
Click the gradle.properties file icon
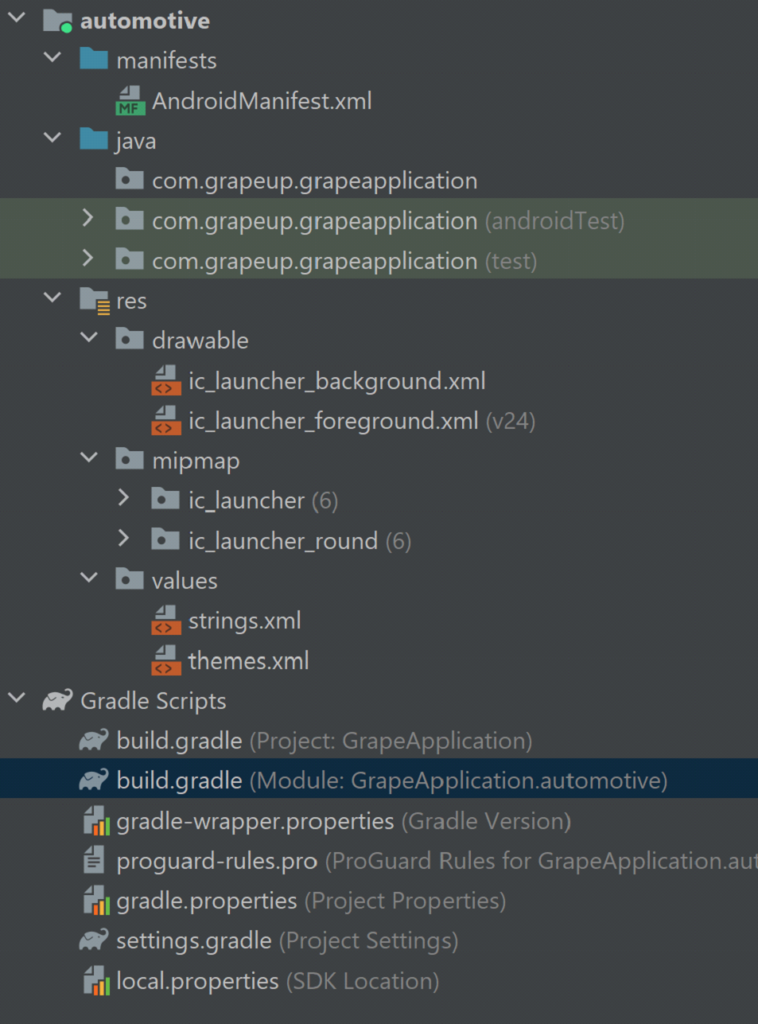(x=96, y=900)
